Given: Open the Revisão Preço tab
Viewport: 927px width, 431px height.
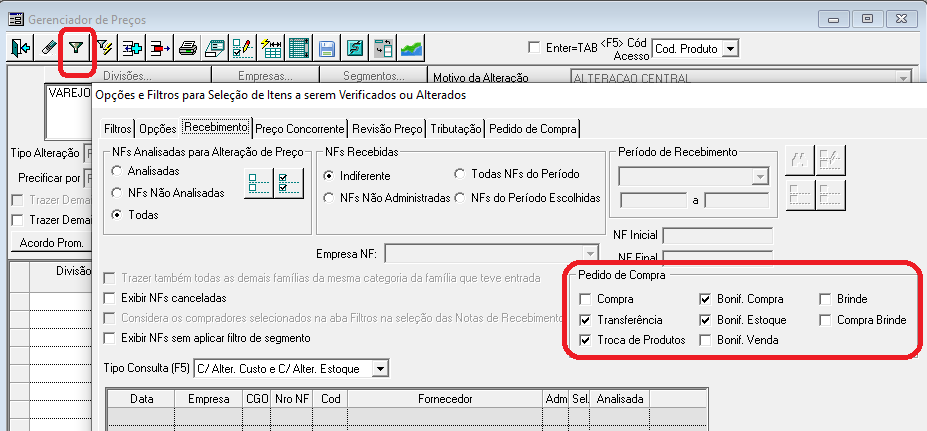Looking at the screenshot, I should pyautogui.click(x=387, y=128).
